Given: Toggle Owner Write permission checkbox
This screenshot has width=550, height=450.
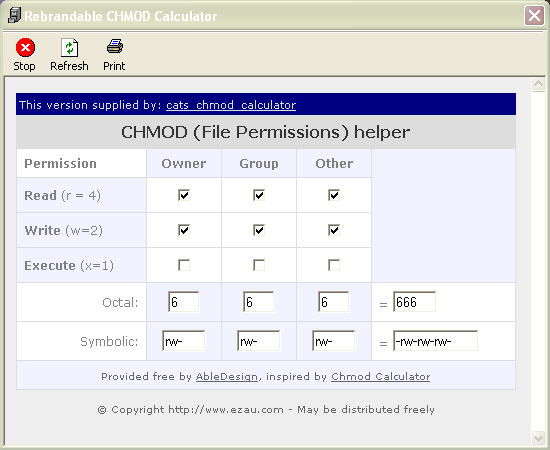Looking at the screenshot, I should point(184,230).
